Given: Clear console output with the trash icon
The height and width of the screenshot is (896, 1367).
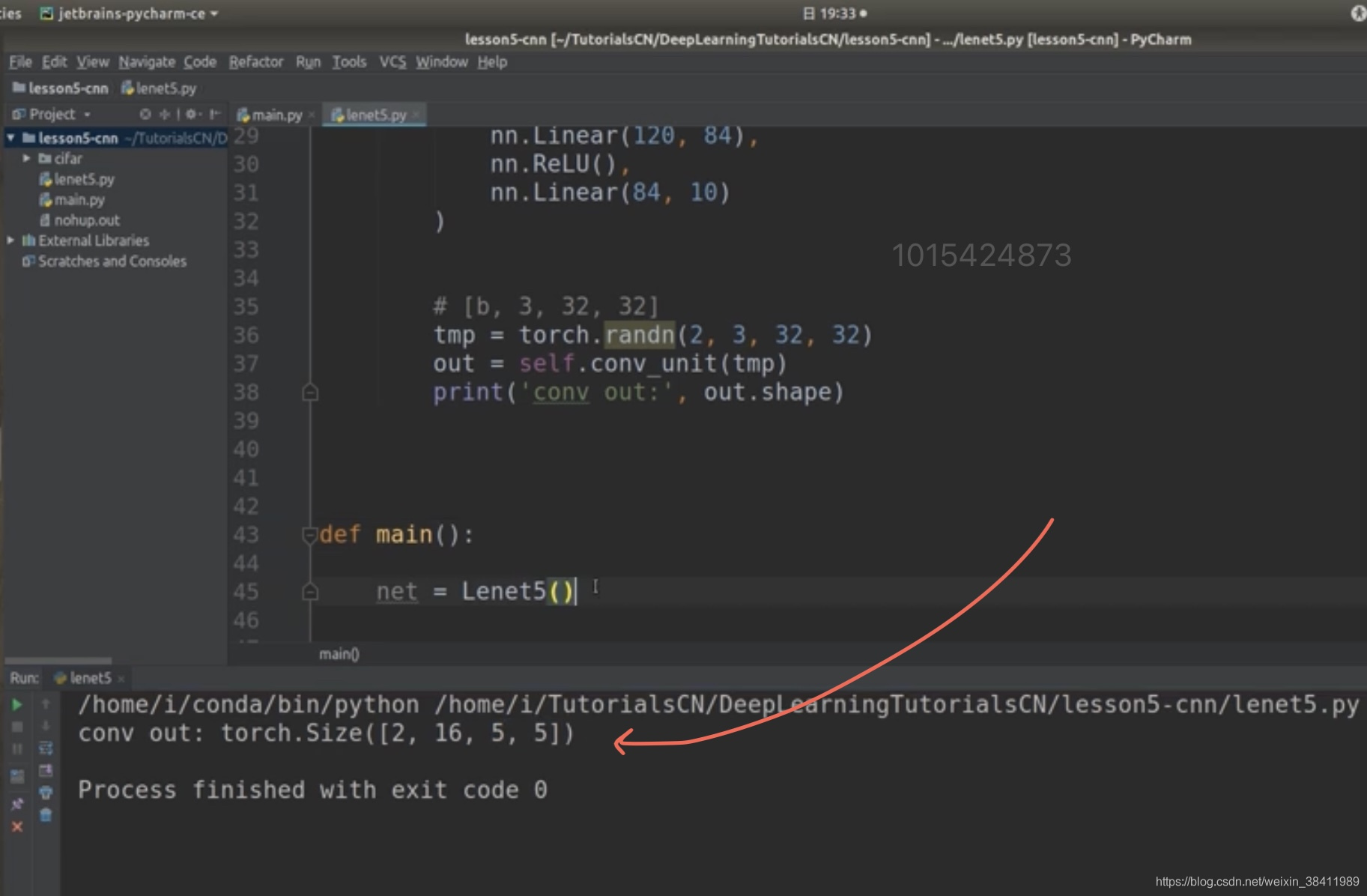Looking at the screenshot, I should [x=46, y=815].
